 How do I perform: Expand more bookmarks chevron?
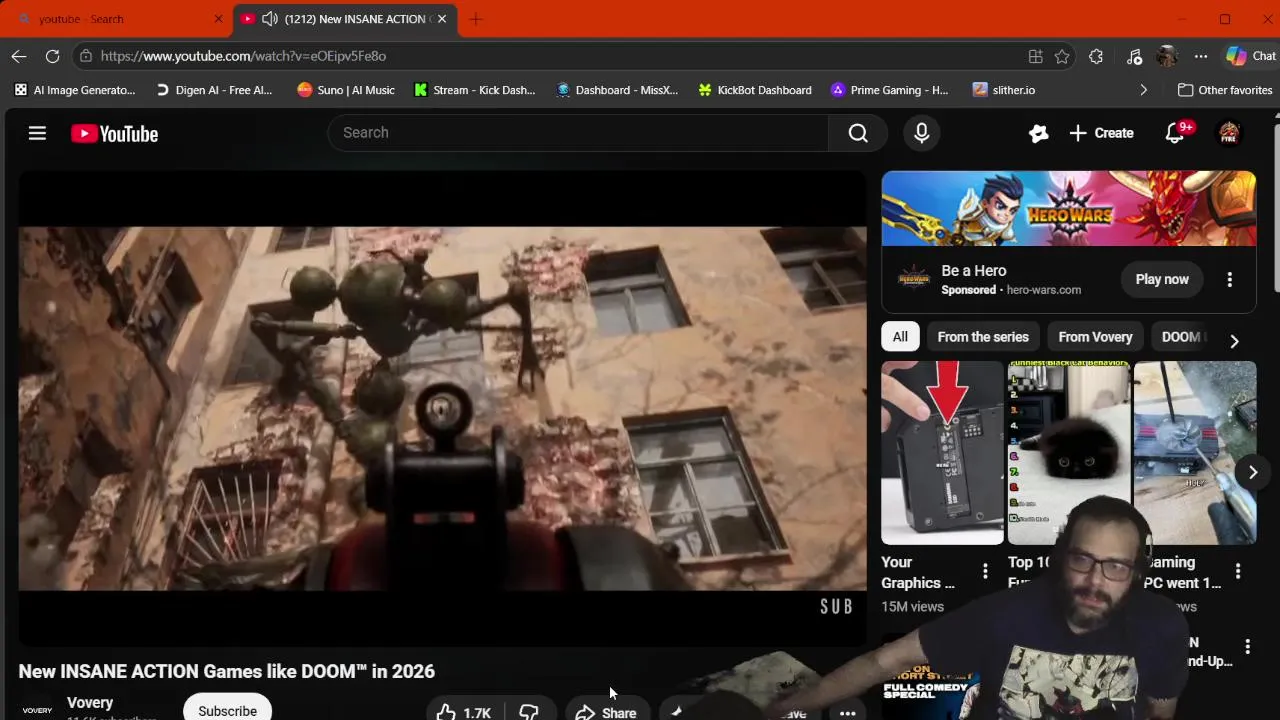(x=1143, y=90)
